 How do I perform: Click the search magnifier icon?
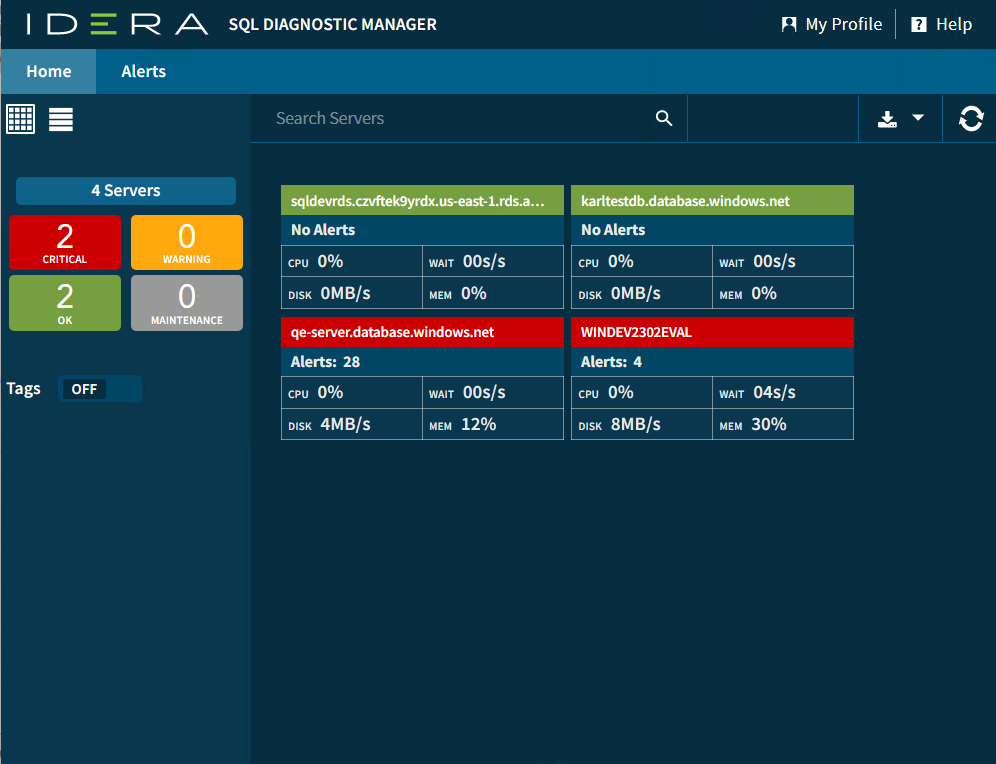664,118
